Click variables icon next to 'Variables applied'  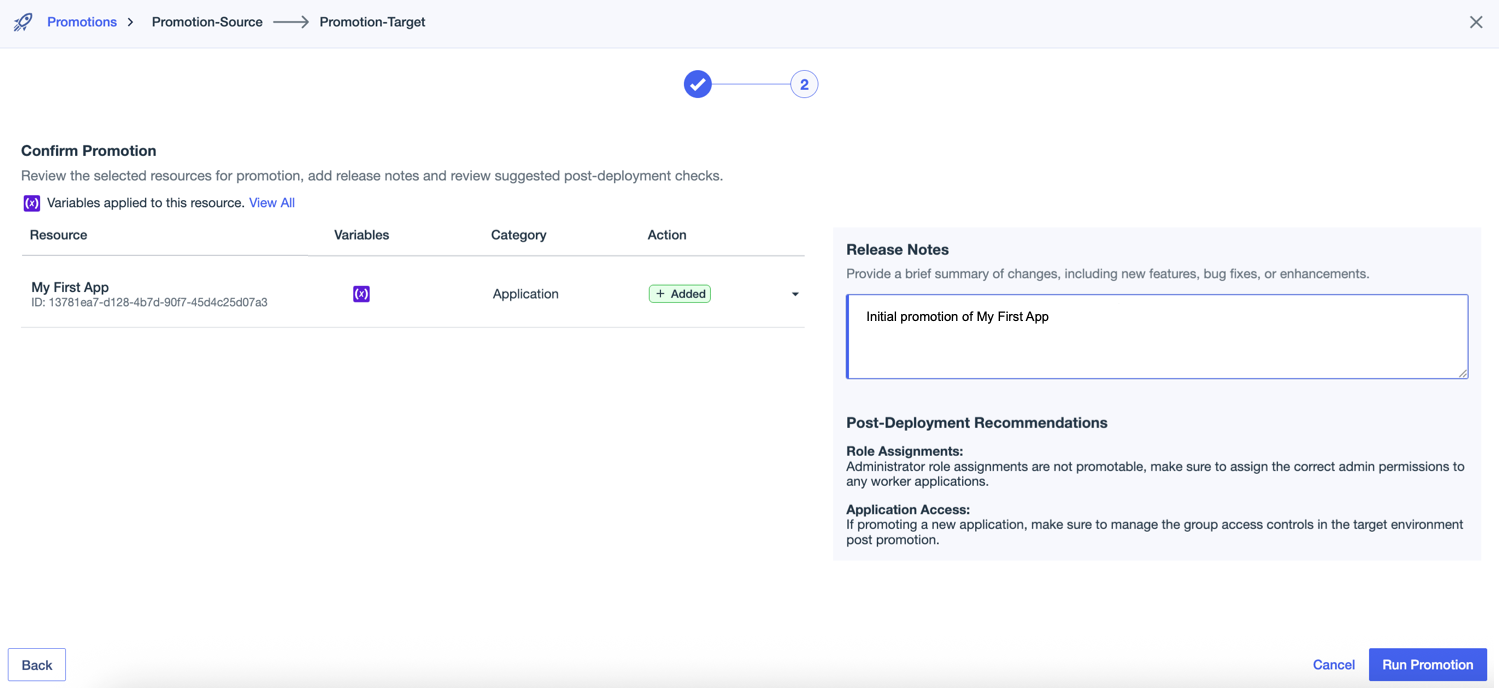coord(32,203)
